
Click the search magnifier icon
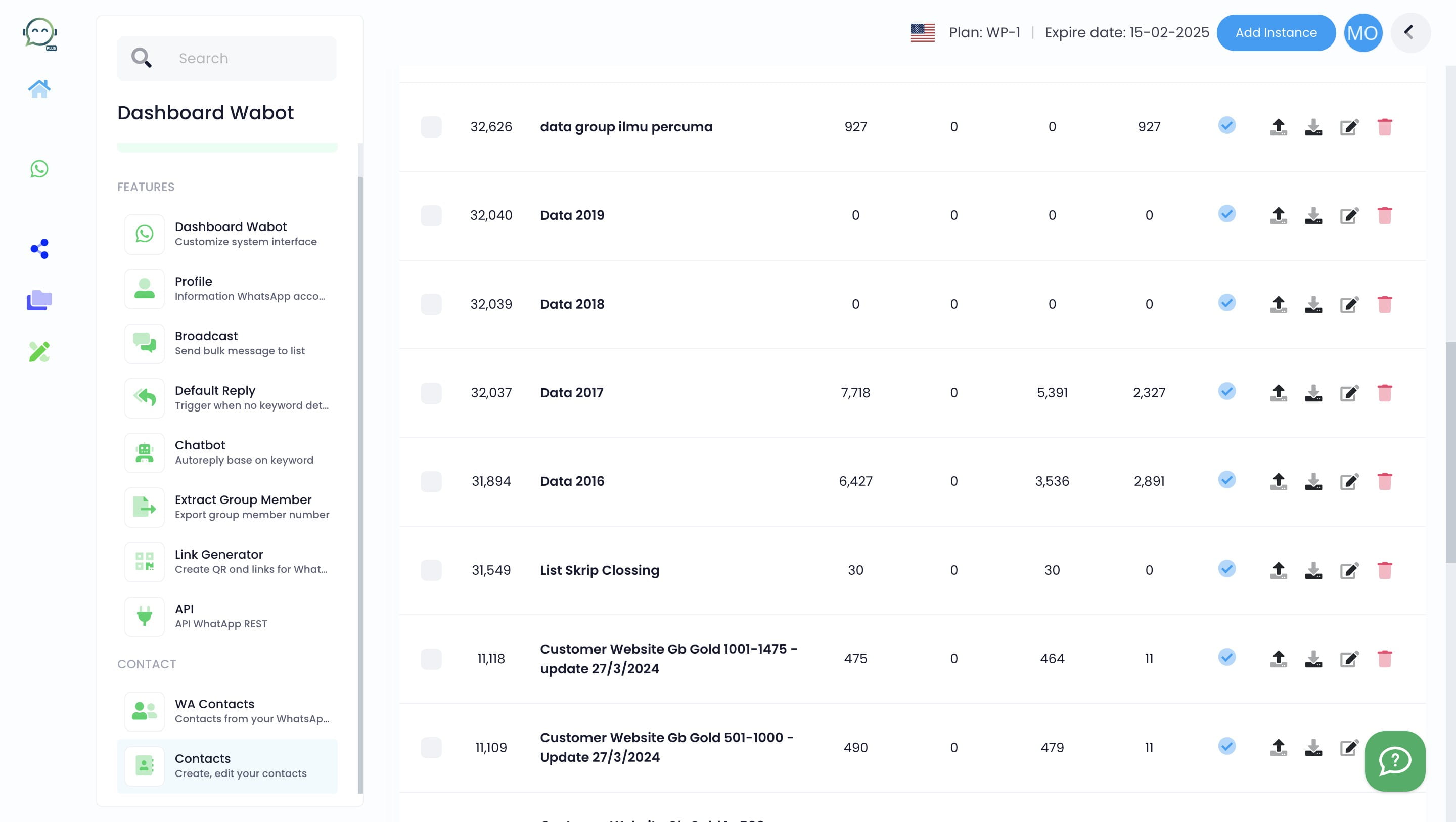(x=142, y=58)
